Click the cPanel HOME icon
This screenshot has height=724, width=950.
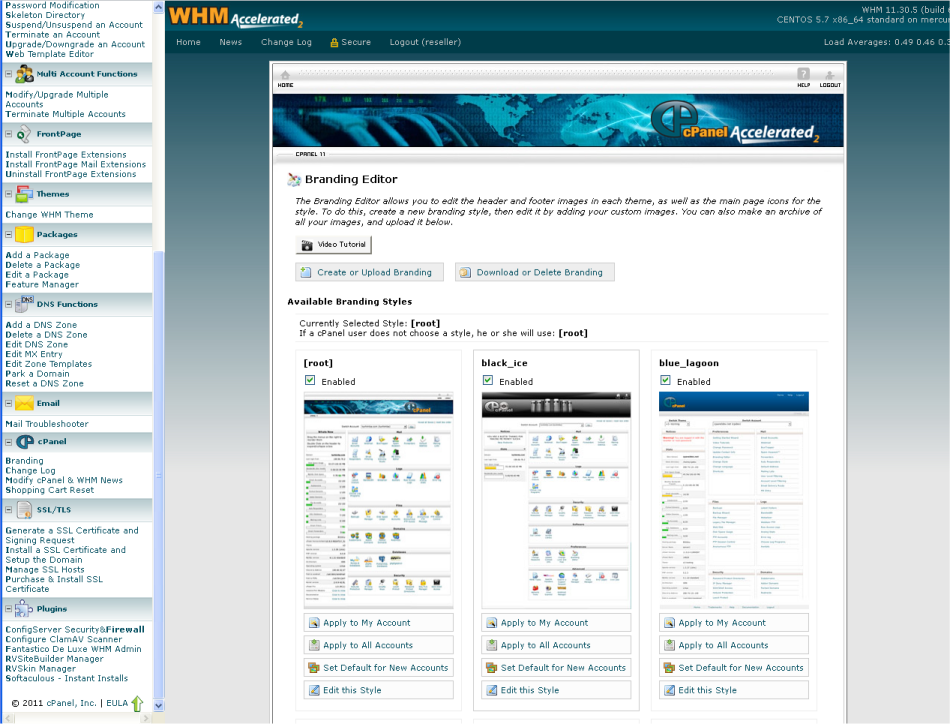point(285,75)
